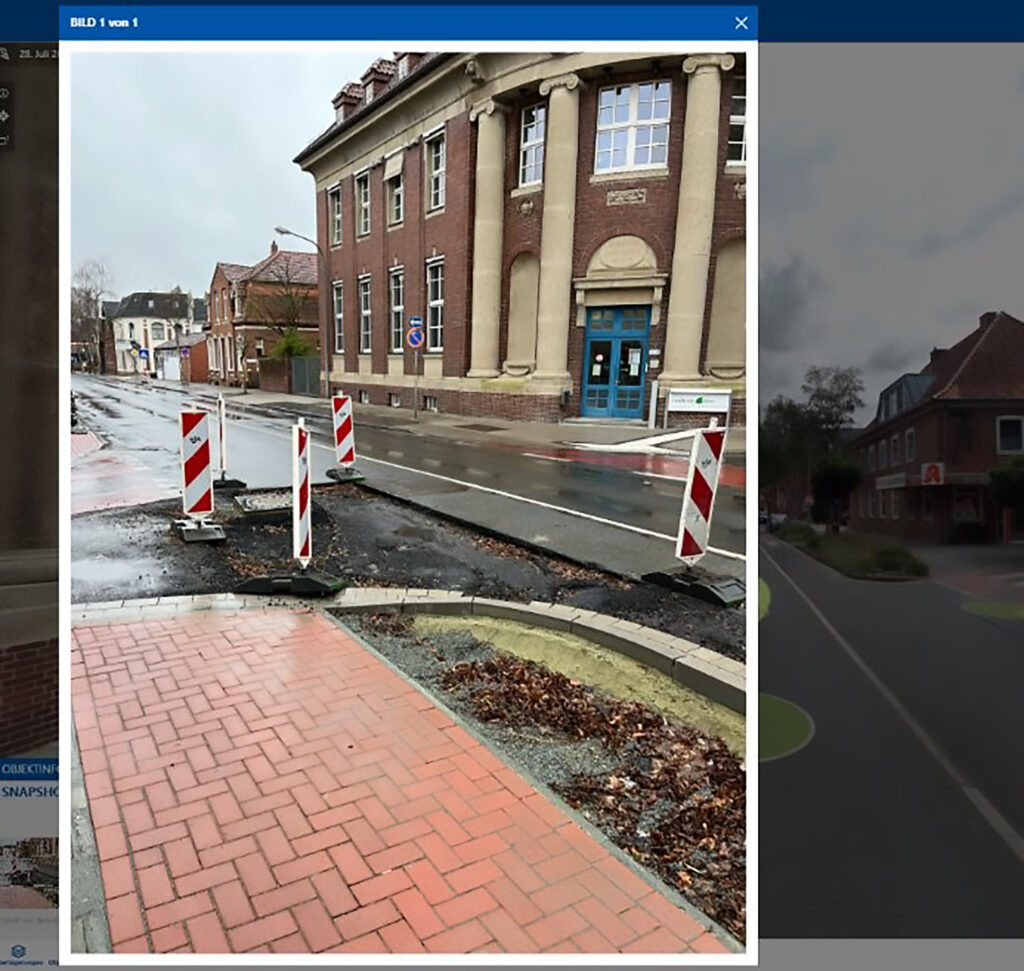Image resolution: width=1024 pixels, height=971 pixels.
Task: Select the OBJEKTINFO panel header
Action: click(x=29, y=769)
